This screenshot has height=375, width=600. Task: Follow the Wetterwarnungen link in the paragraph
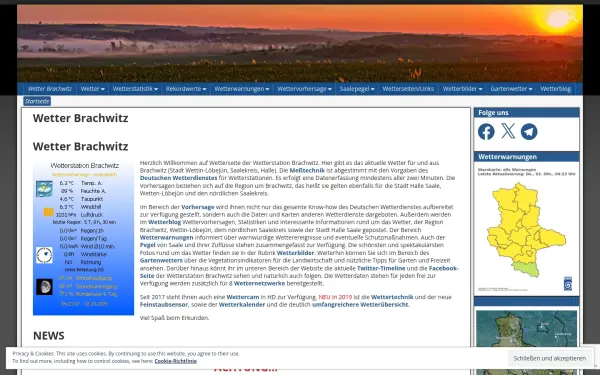click(166, 238)
